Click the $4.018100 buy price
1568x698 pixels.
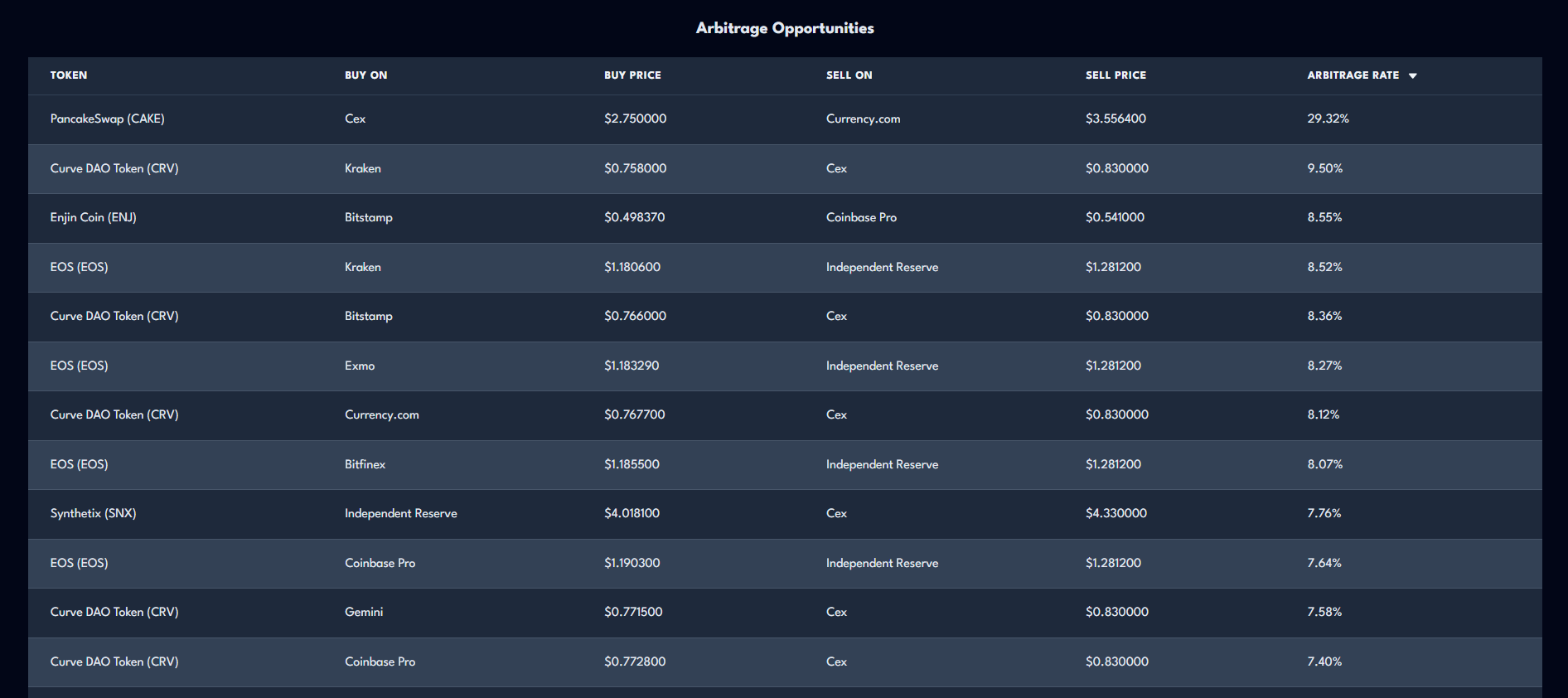click(632, 513)
